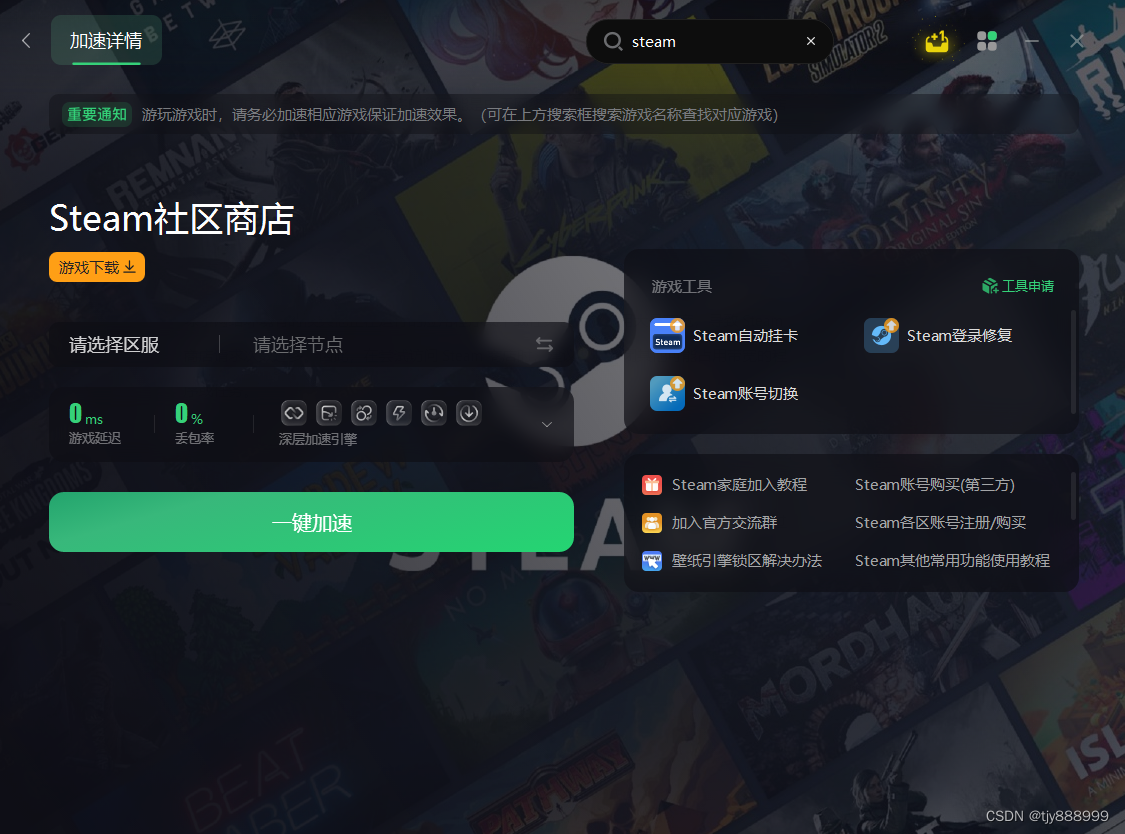Open the Steam自动挂卡 tool icon
The width and height of the screenshot is (1125, 834).
click(667, 335)
